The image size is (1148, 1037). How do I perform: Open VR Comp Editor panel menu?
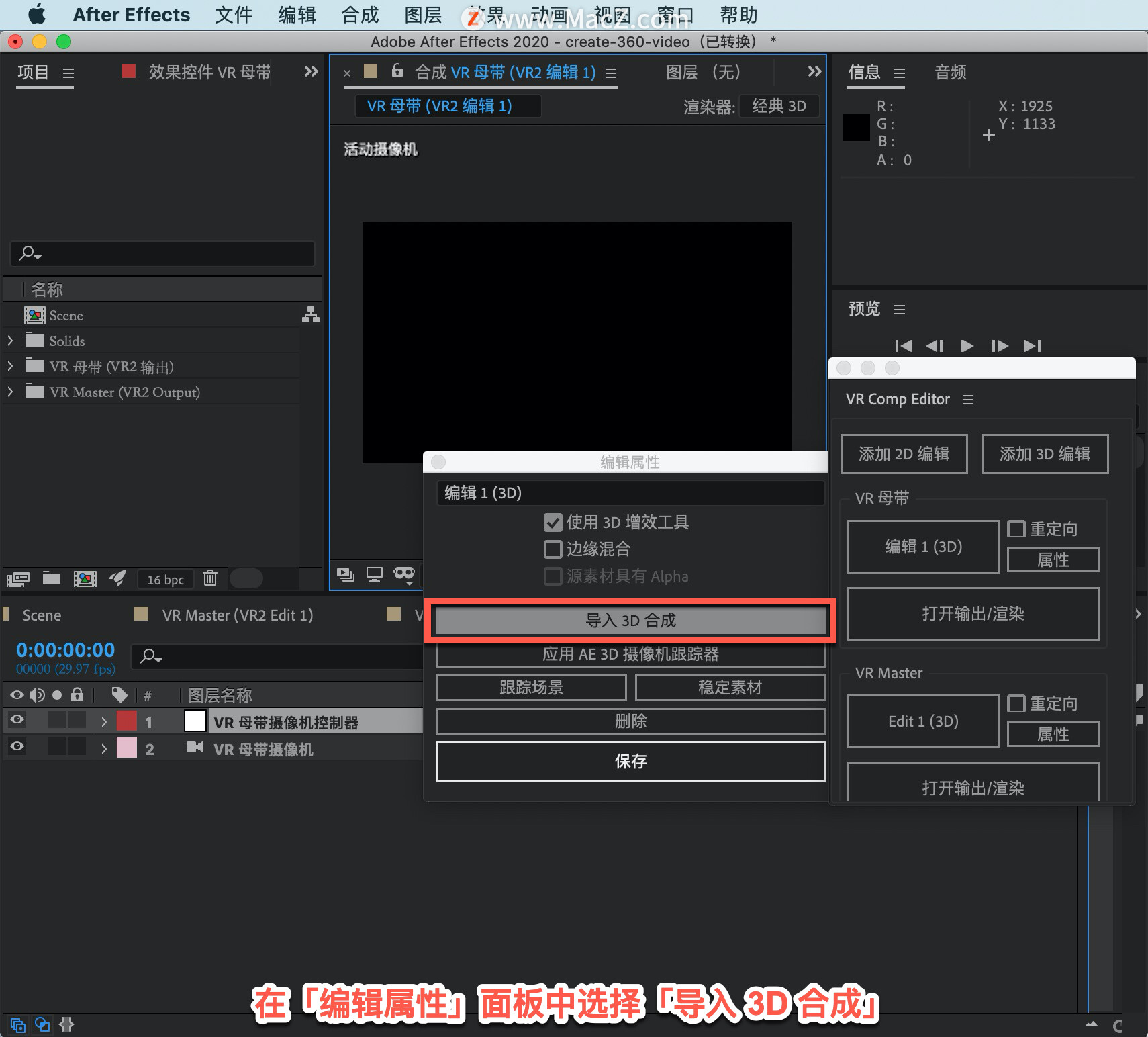point(967,400)
